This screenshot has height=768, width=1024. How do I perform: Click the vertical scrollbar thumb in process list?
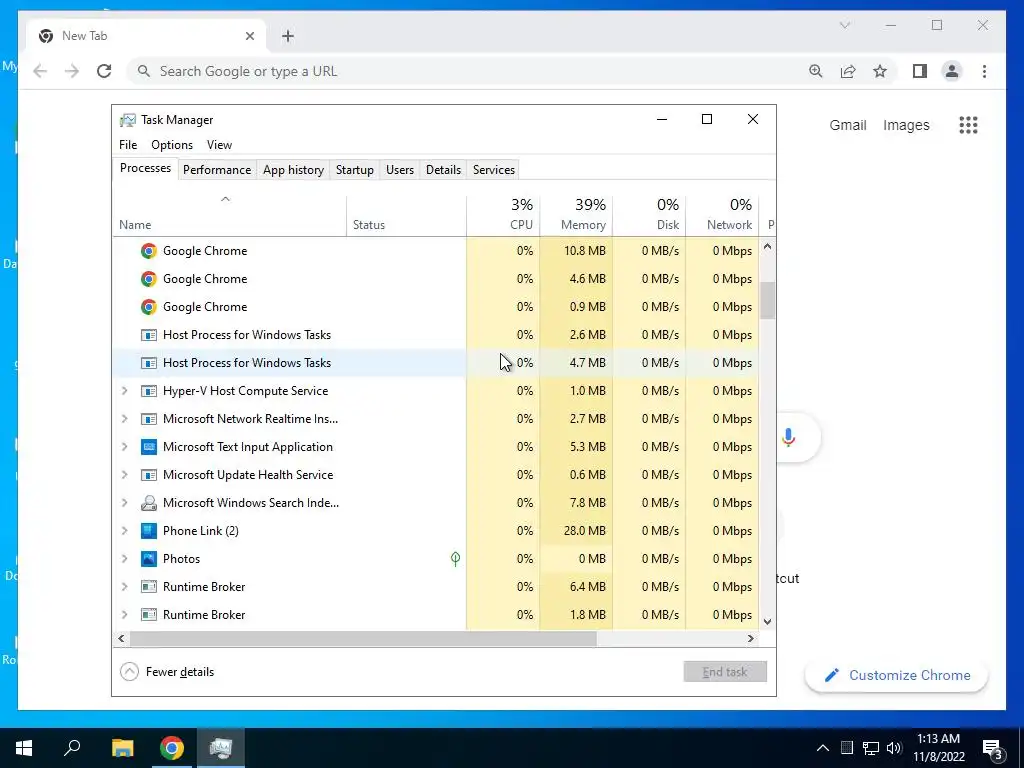click(x=767, y=300)
